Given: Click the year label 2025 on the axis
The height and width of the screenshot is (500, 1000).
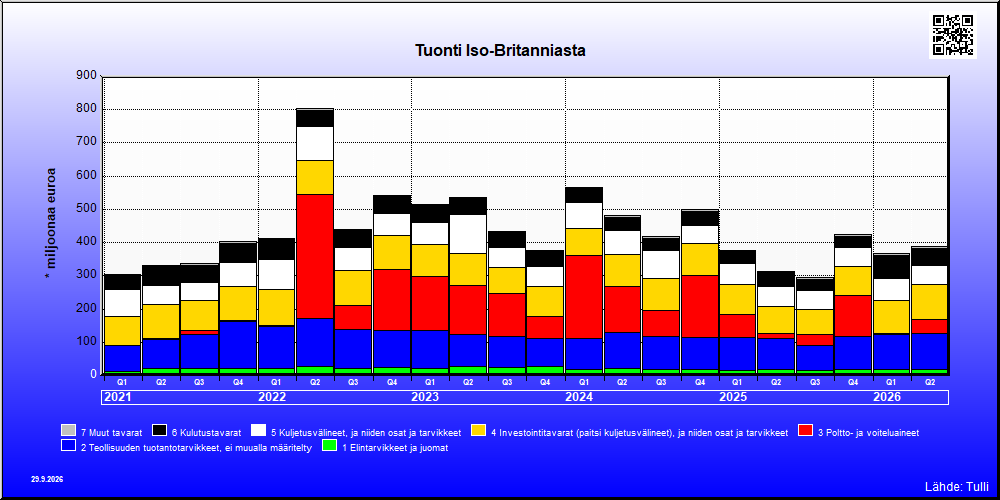Looking at the screenshot, I should [733, 397].
